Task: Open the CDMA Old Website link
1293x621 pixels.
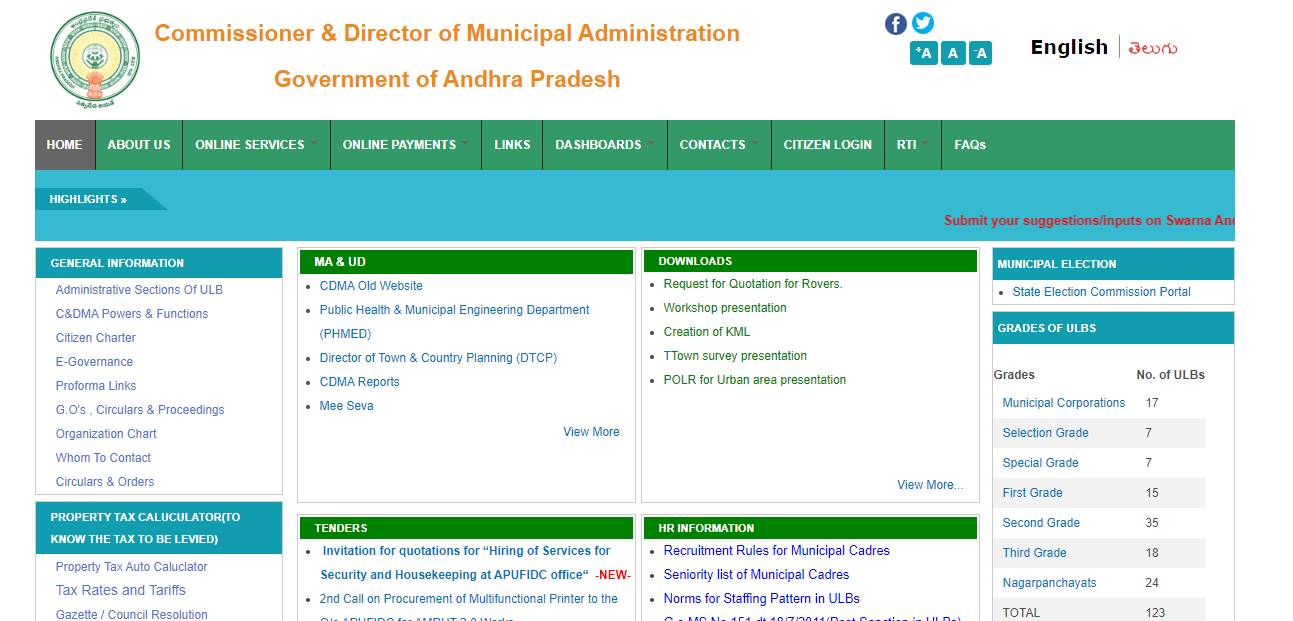Action: [371, 286]
